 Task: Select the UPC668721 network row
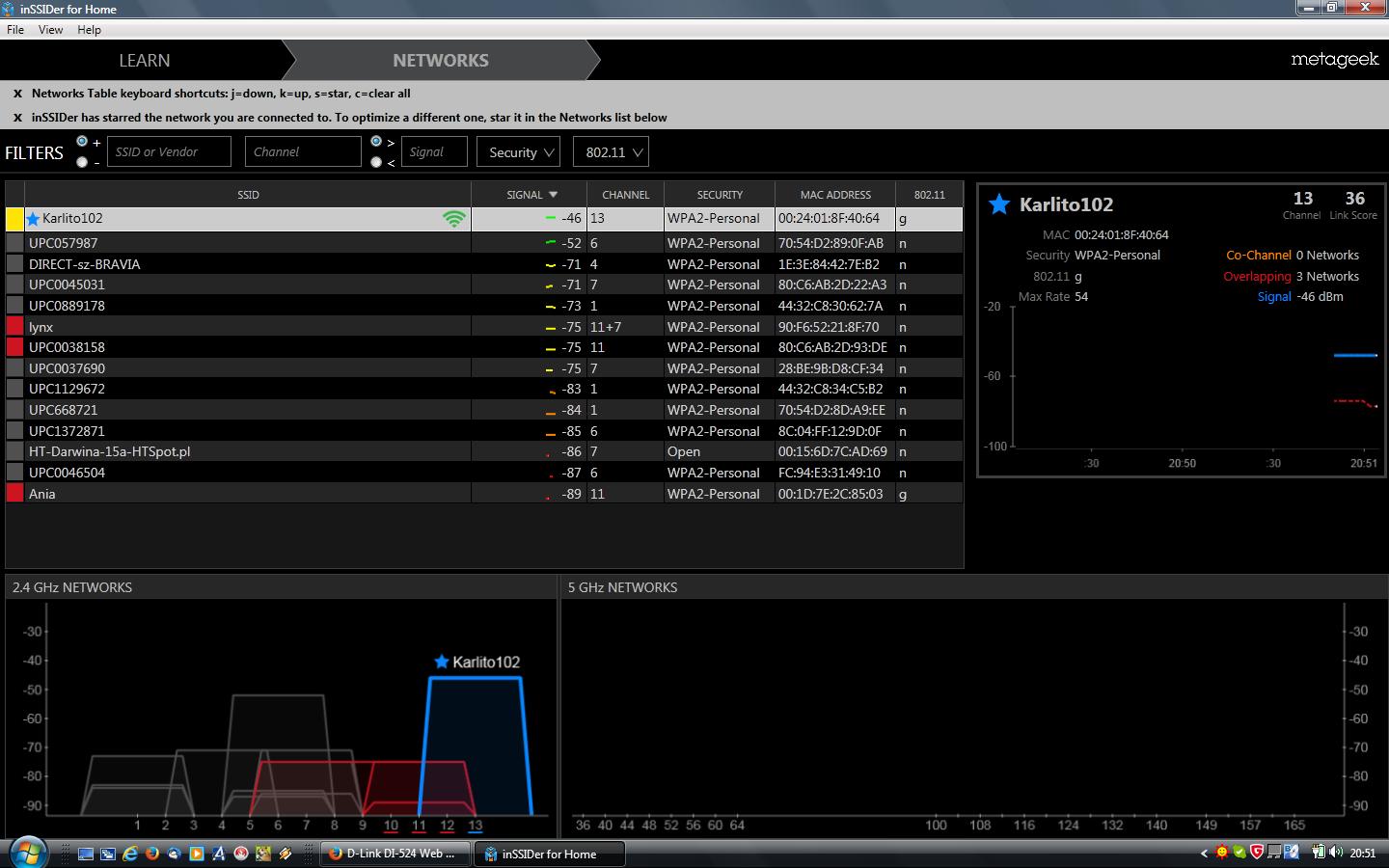(484, 410)
